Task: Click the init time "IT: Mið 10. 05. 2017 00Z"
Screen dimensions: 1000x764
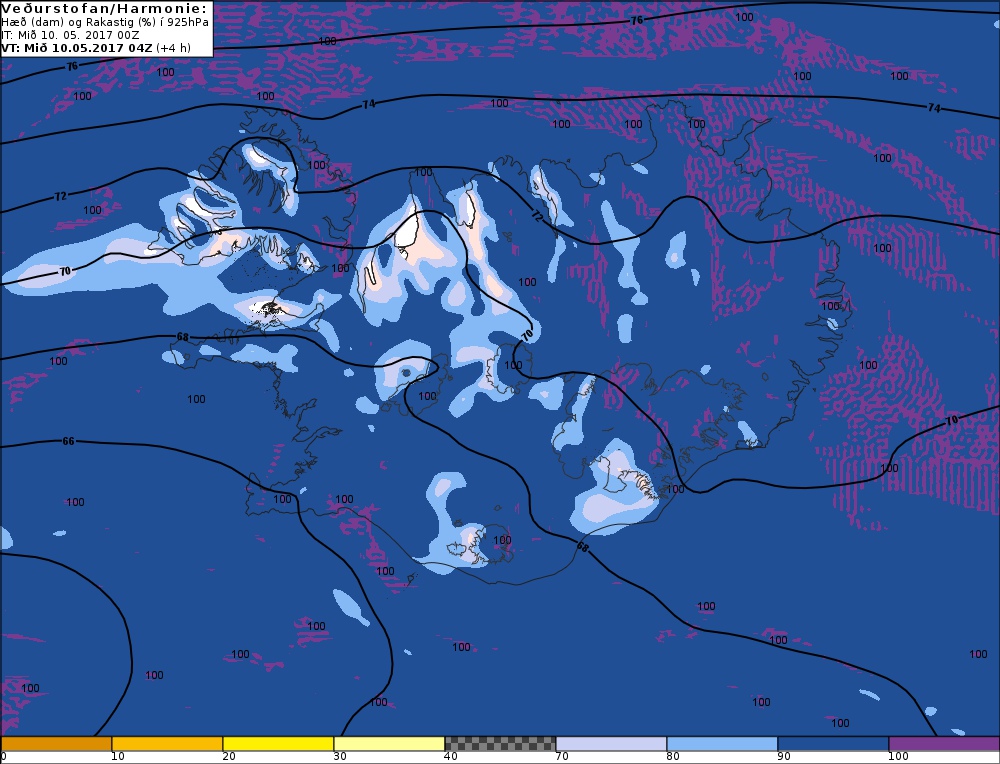Action: pyautogui.click(x=70, y=35)
